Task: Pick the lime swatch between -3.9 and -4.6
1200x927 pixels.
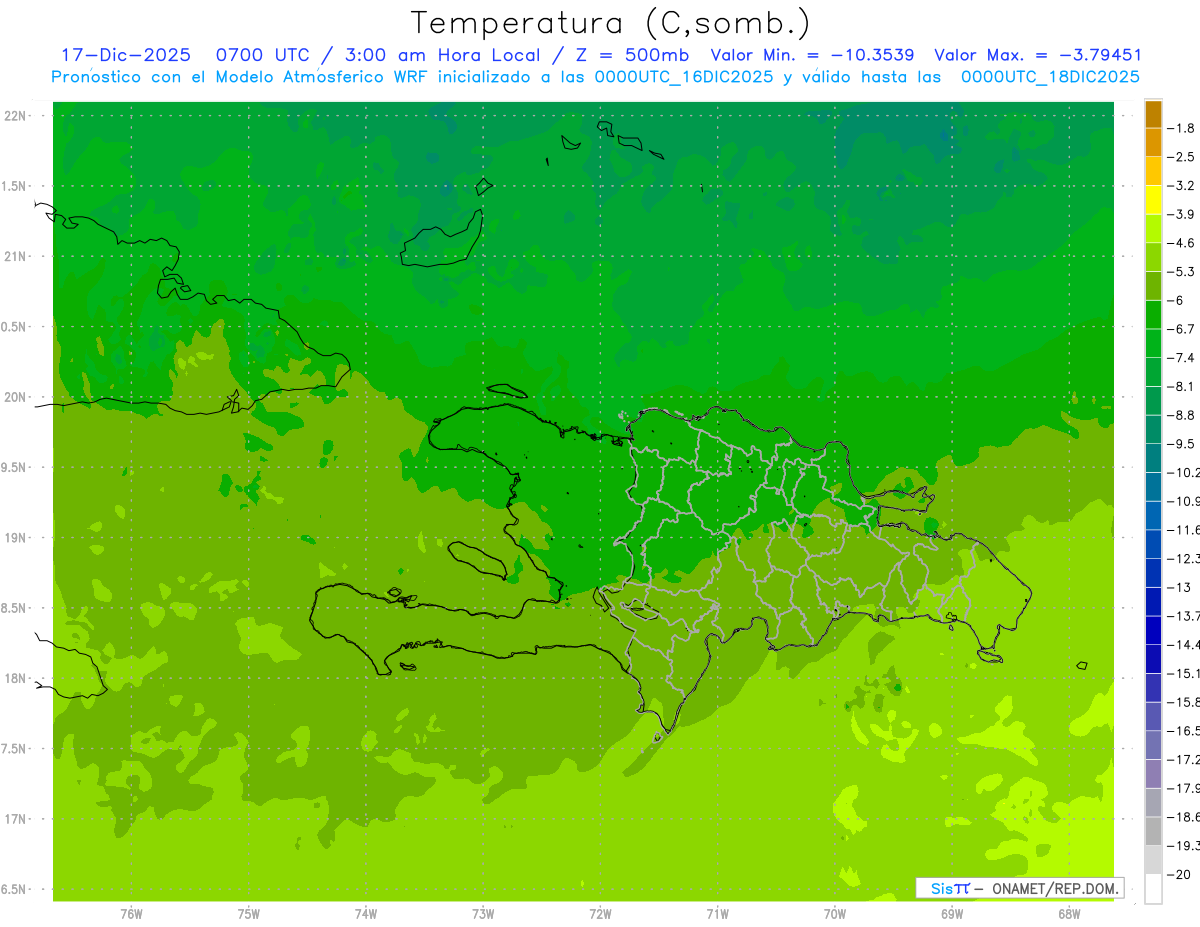Action: pos(1154,228)
